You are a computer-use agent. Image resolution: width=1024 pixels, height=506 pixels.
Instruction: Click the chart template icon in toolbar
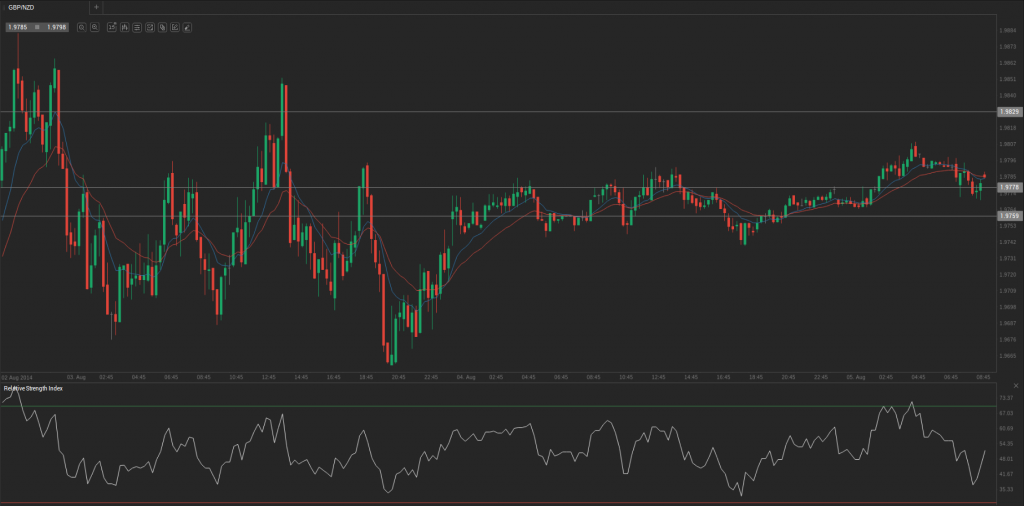[149, 27]
